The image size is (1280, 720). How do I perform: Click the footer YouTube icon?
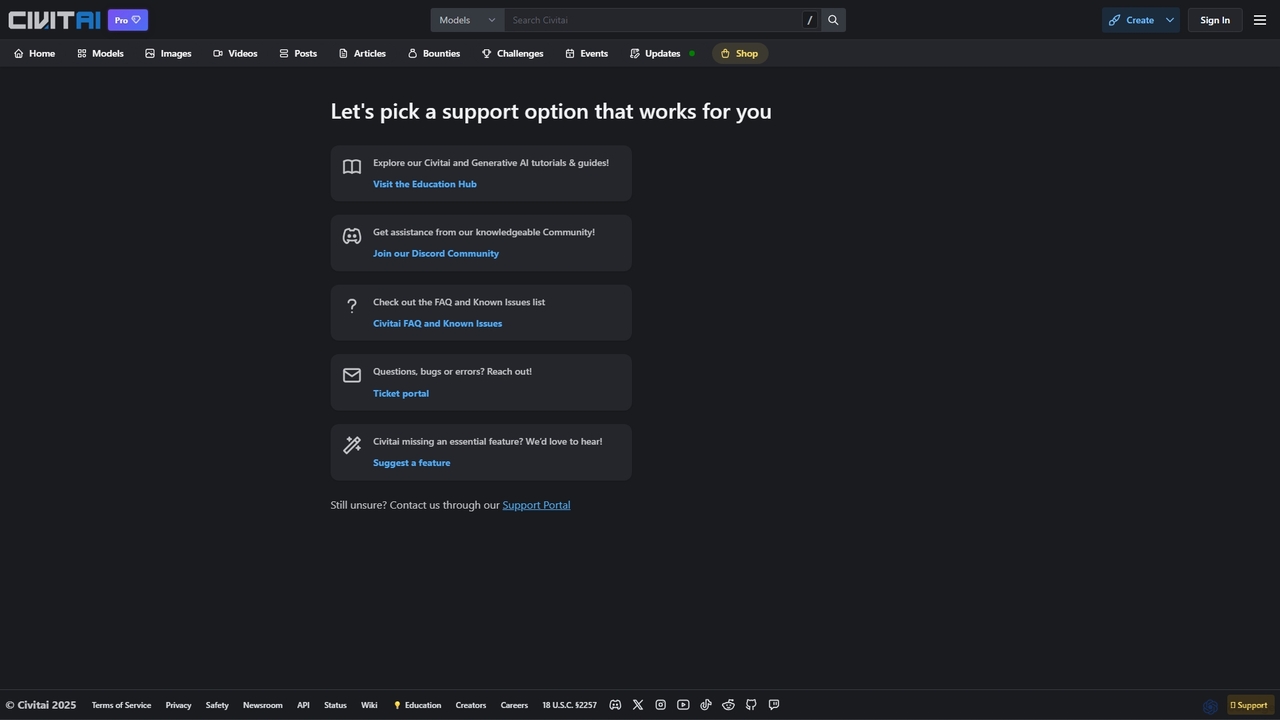683,705
